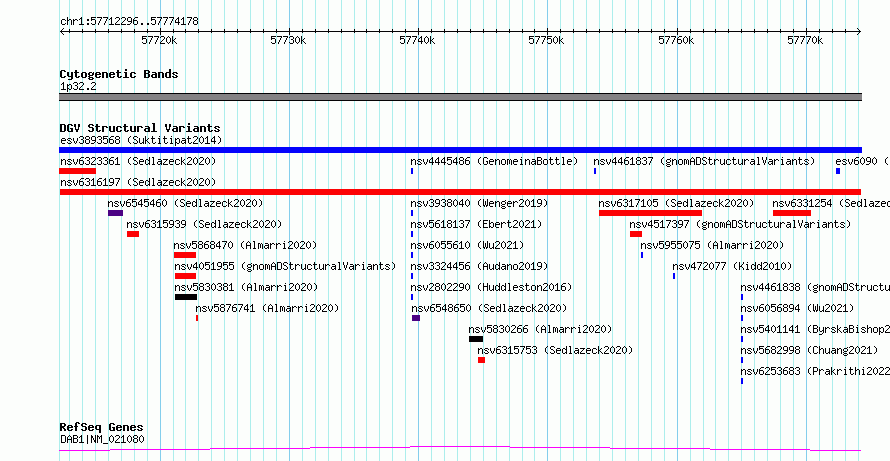Image resolution: width=890 pixels, height=461 pixels.
Task: Open the nsv5682998 (Chuang2021) label
Action: coord(809,350)
